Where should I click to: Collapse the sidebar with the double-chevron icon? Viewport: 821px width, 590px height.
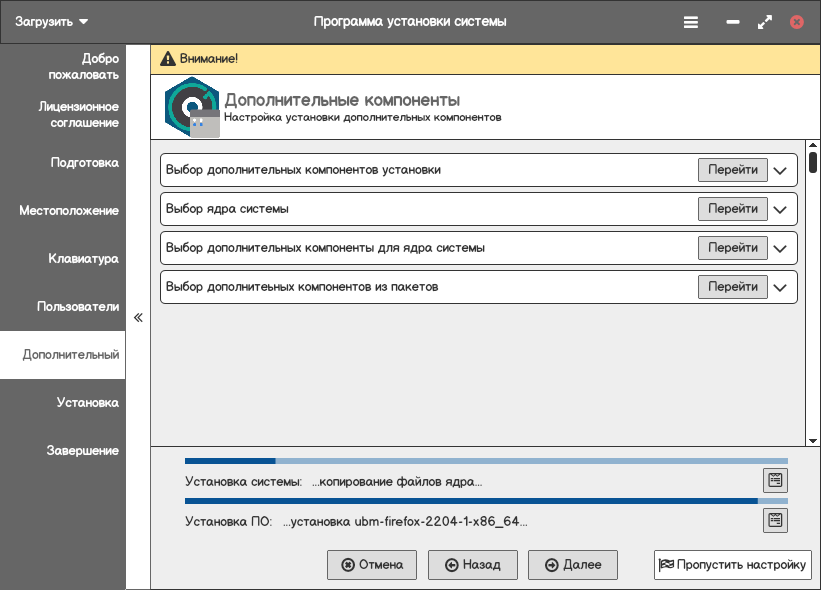(138, 318)
